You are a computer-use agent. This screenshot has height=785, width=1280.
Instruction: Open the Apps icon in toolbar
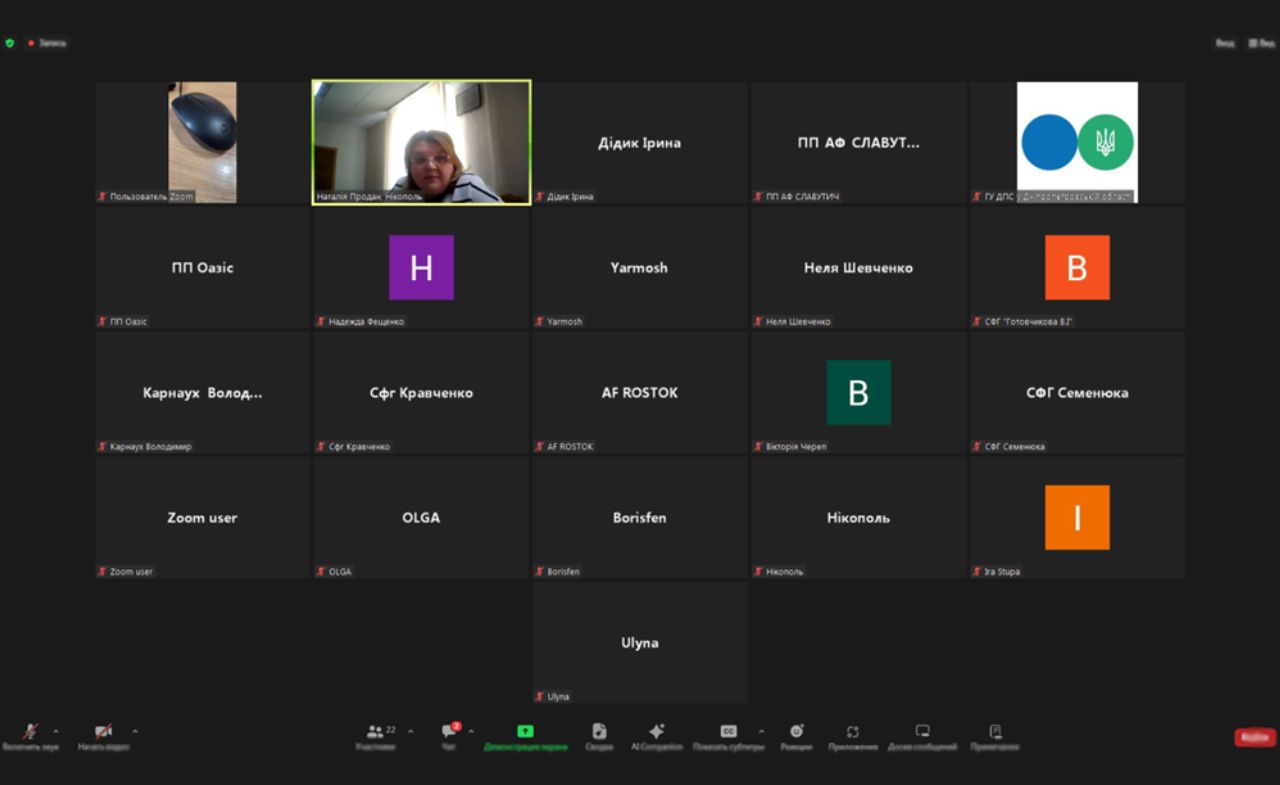852,732
